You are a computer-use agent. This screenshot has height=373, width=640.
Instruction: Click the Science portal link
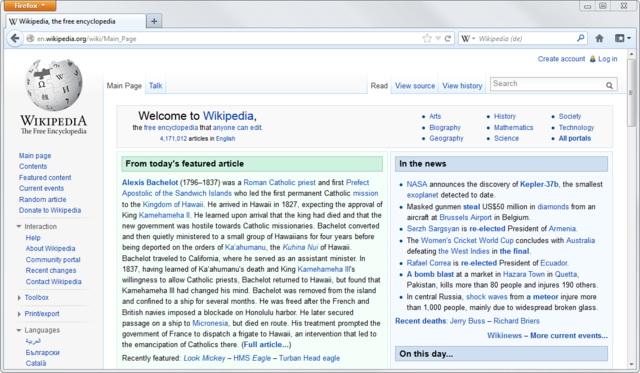click(x=506, y=138)
